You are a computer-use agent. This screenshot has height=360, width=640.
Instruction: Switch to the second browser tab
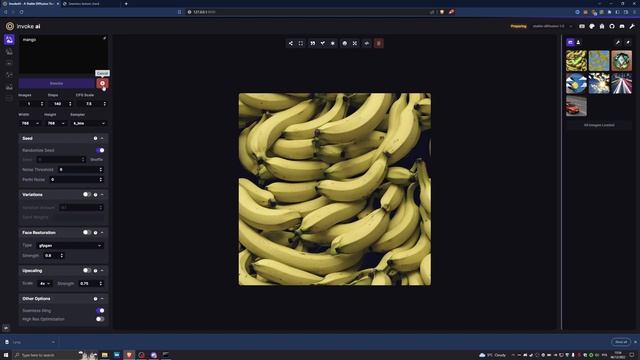coord(91,4)
